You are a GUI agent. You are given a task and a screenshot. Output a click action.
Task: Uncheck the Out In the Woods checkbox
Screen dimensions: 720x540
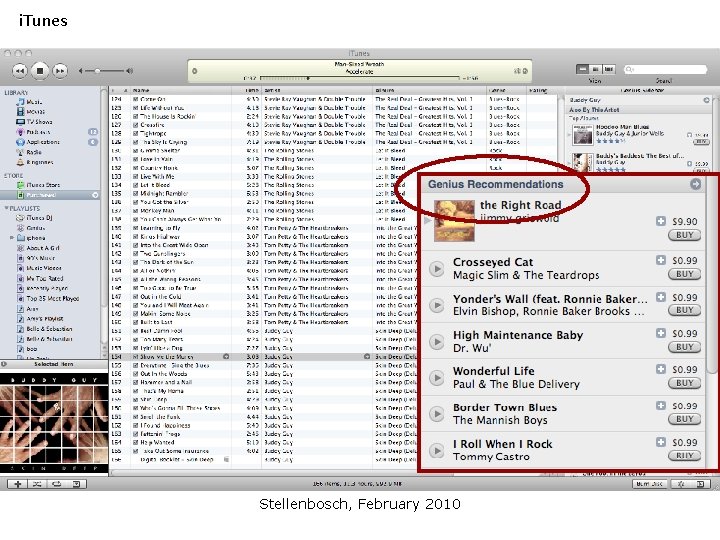coord(136,374)
